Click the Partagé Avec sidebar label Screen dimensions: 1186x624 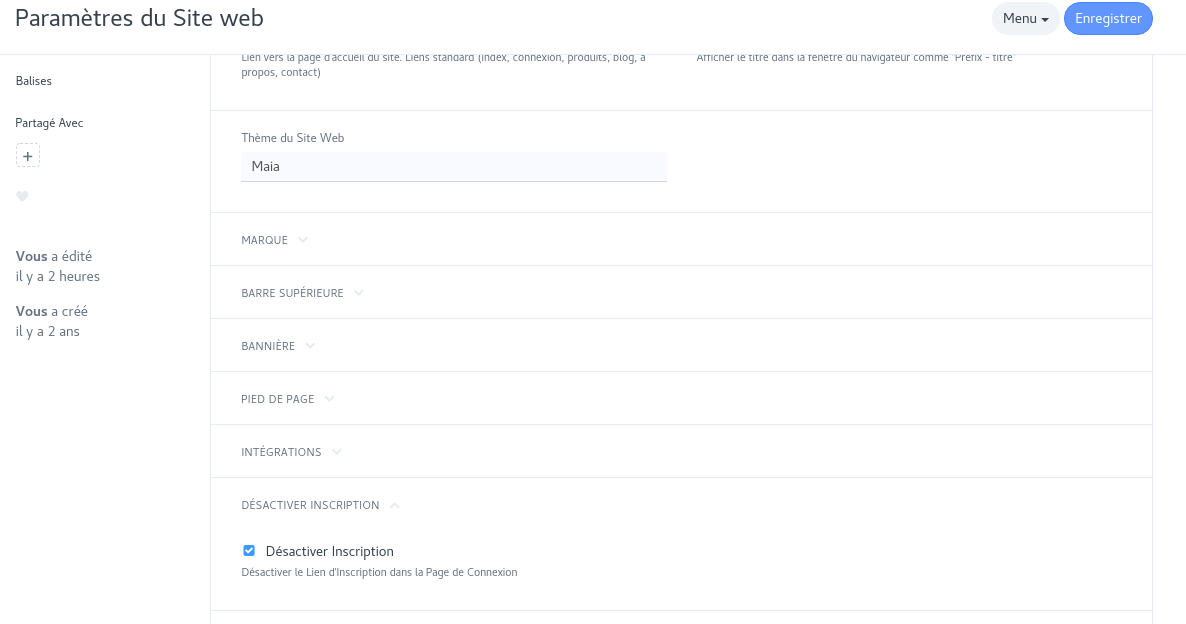click(50, 123)
